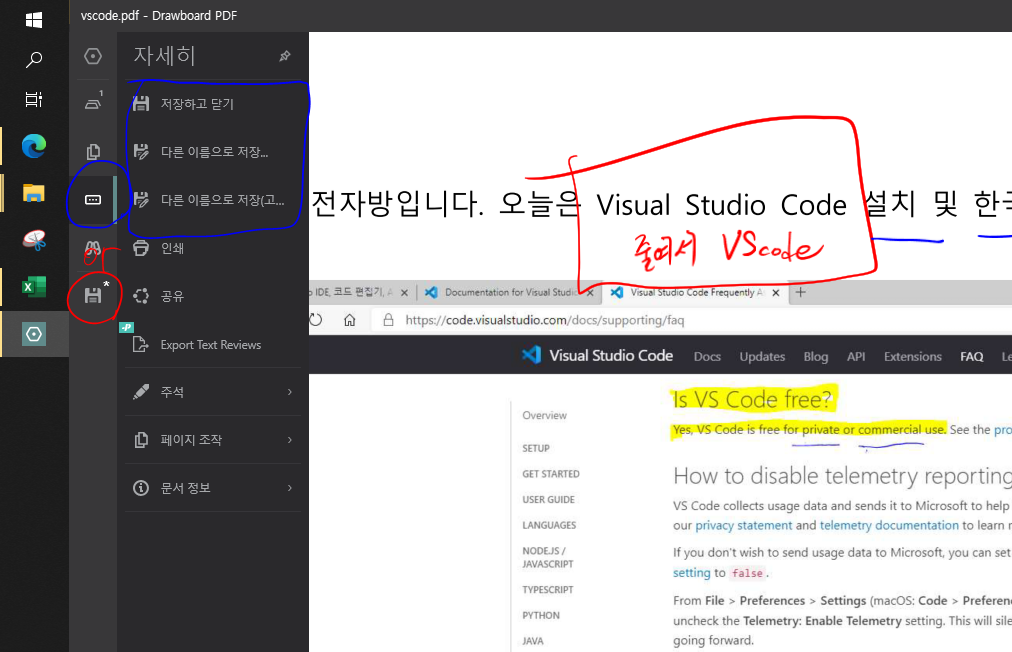Image resolution: width=1012 pixels, height=652 pixels.
Task: Click FAQ in VS Code site nav
Action: click(x=971, y=356)
